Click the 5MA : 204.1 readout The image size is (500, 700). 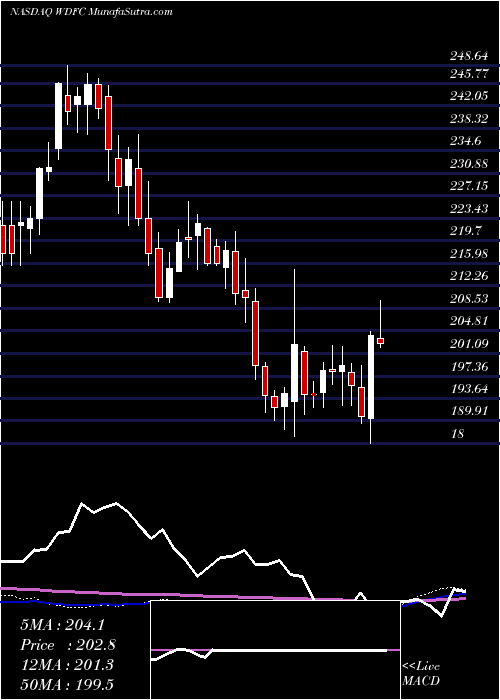(x=62, y=625)
